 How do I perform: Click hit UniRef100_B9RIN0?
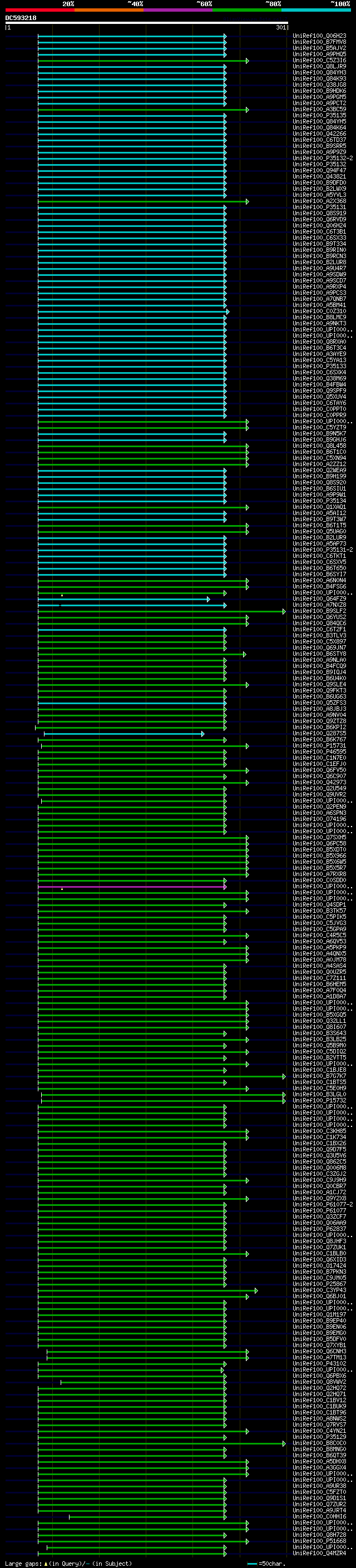tap(319, 250)
